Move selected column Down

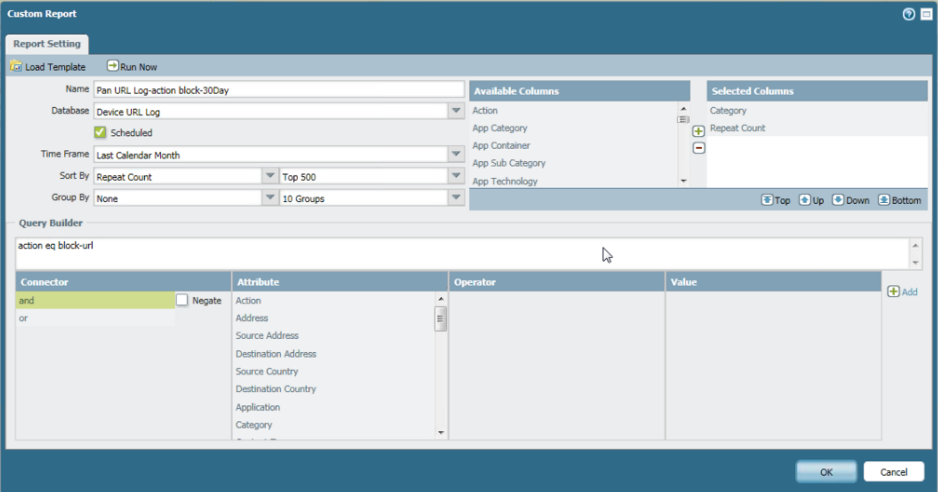(838, 200)
